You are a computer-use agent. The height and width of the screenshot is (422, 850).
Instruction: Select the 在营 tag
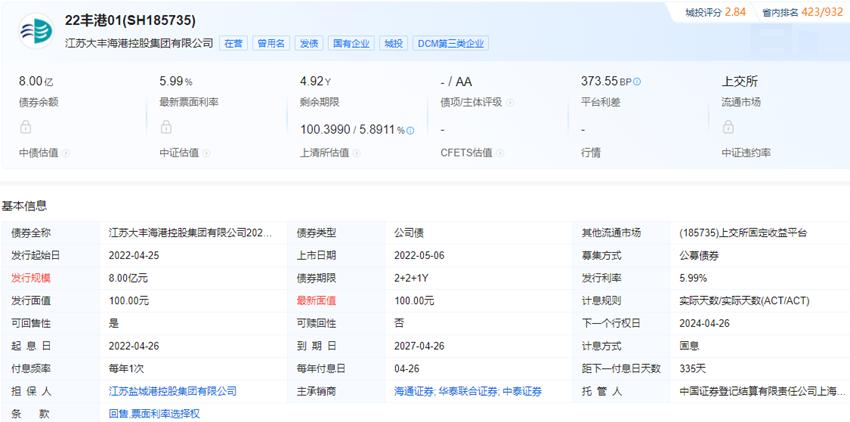[234, 44]
